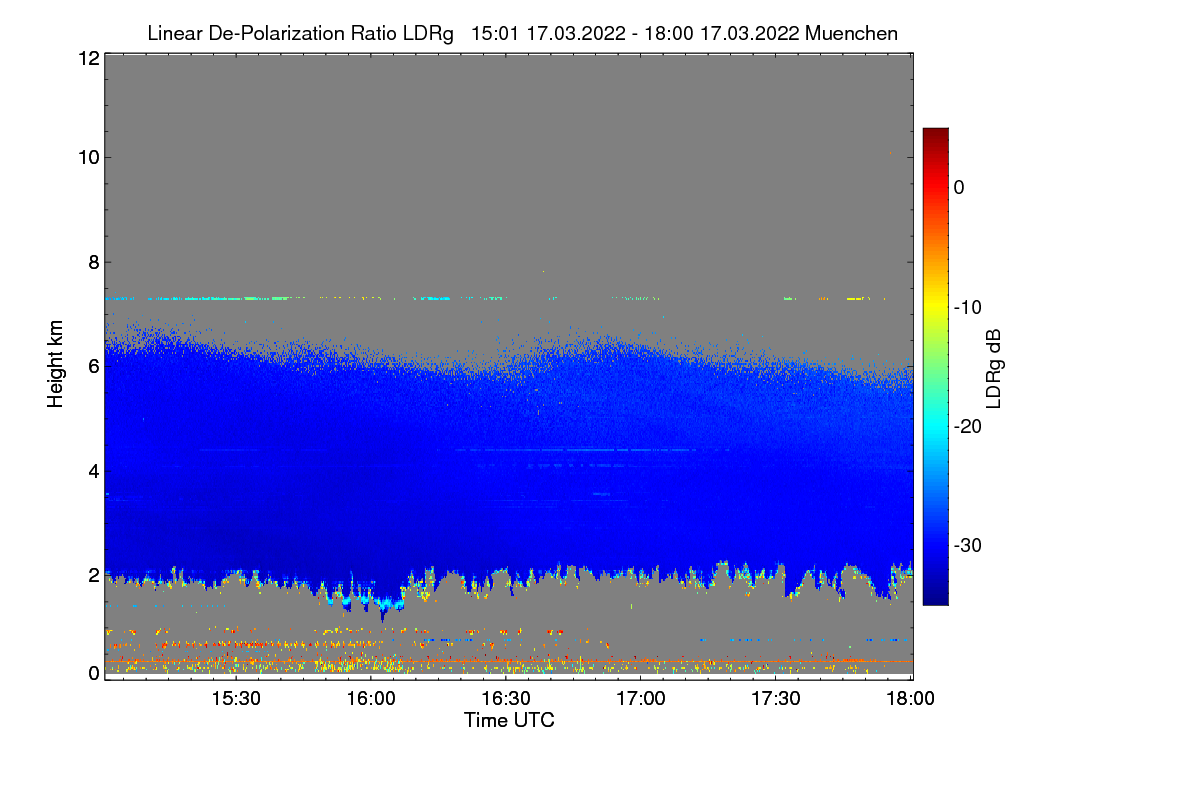
Task: Click the plot title text
Action: point(522,33)
